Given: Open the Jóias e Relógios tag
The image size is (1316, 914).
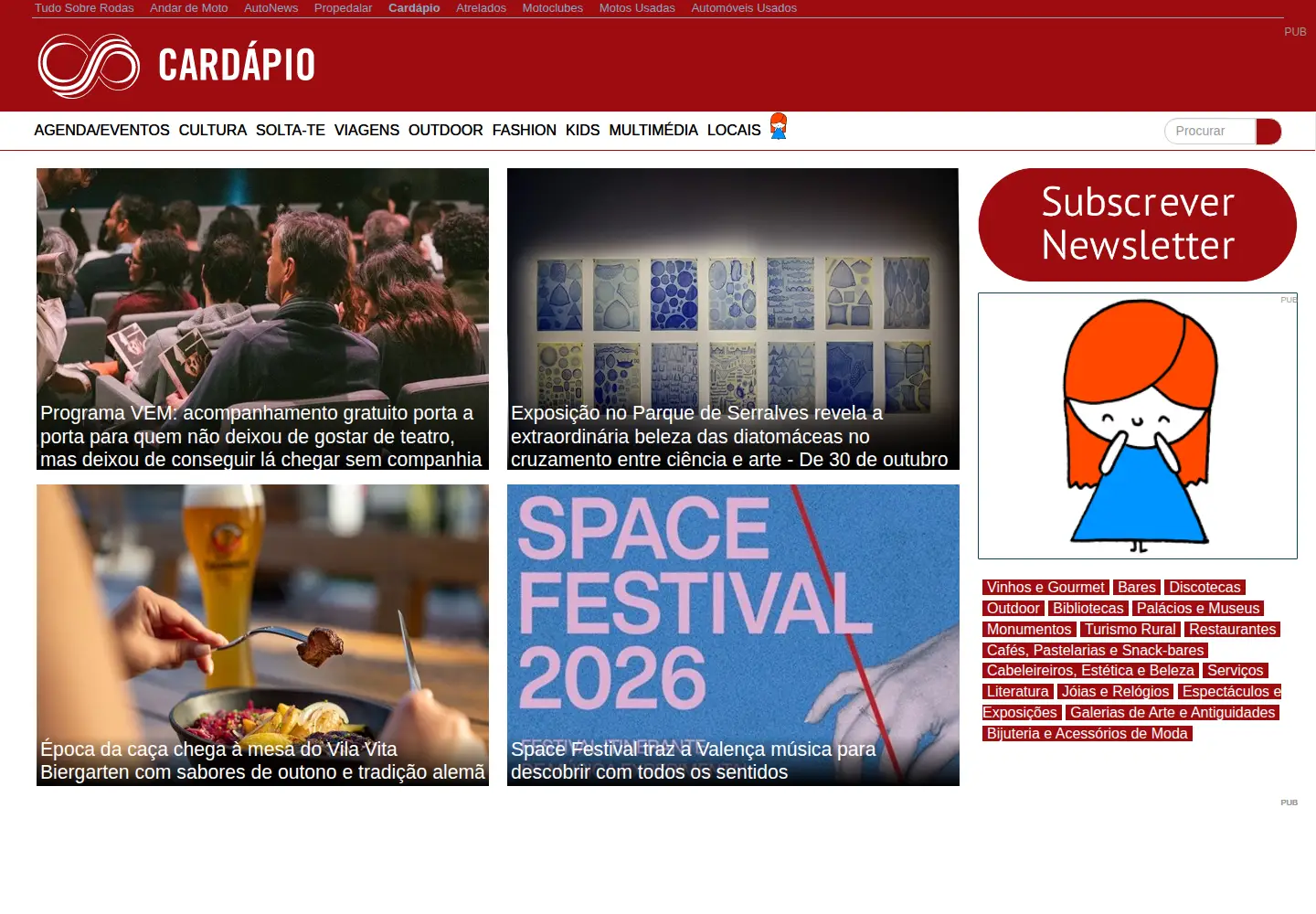Looking at the screenshot, I should [1115, 692].
